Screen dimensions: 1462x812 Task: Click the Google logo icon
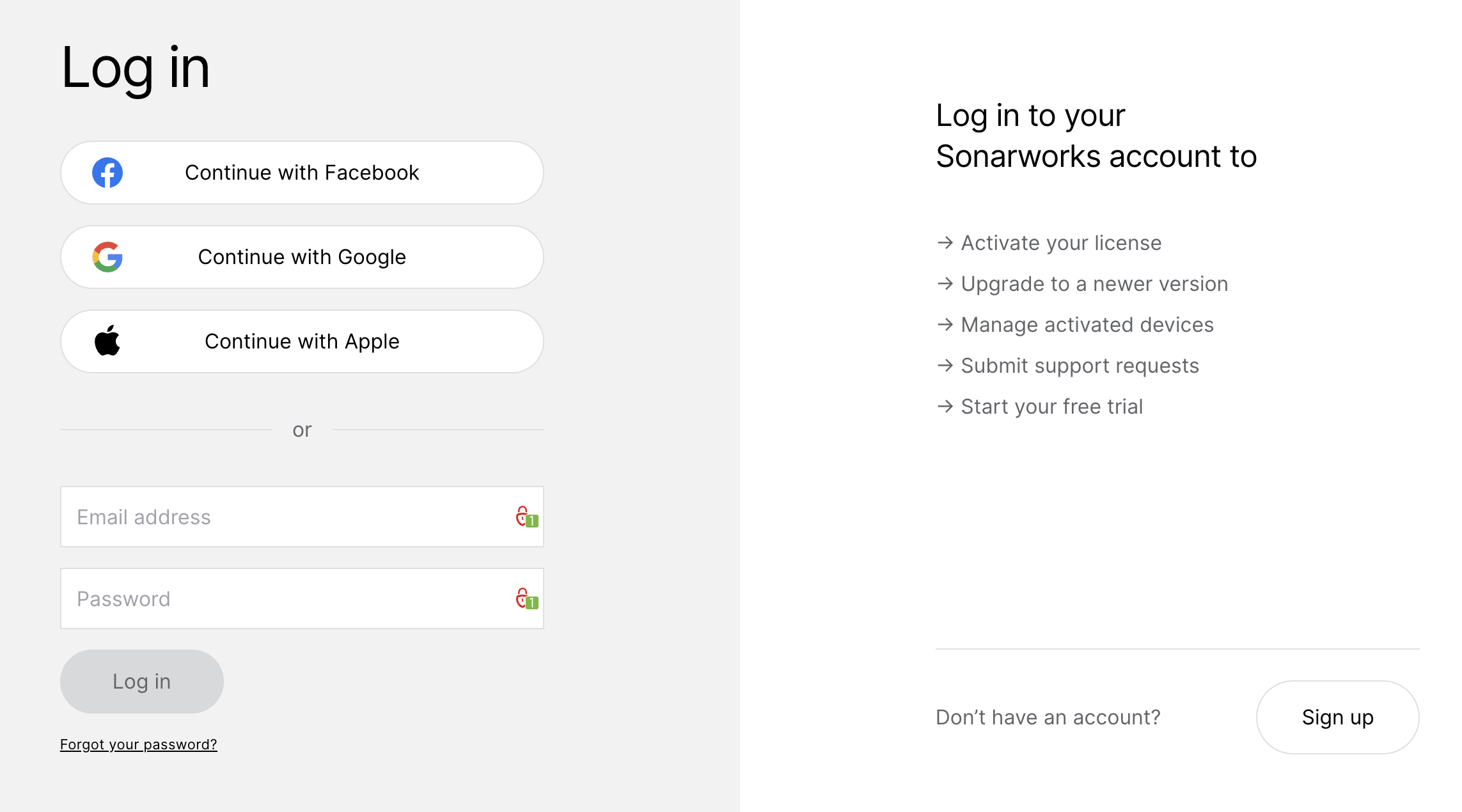107,257
